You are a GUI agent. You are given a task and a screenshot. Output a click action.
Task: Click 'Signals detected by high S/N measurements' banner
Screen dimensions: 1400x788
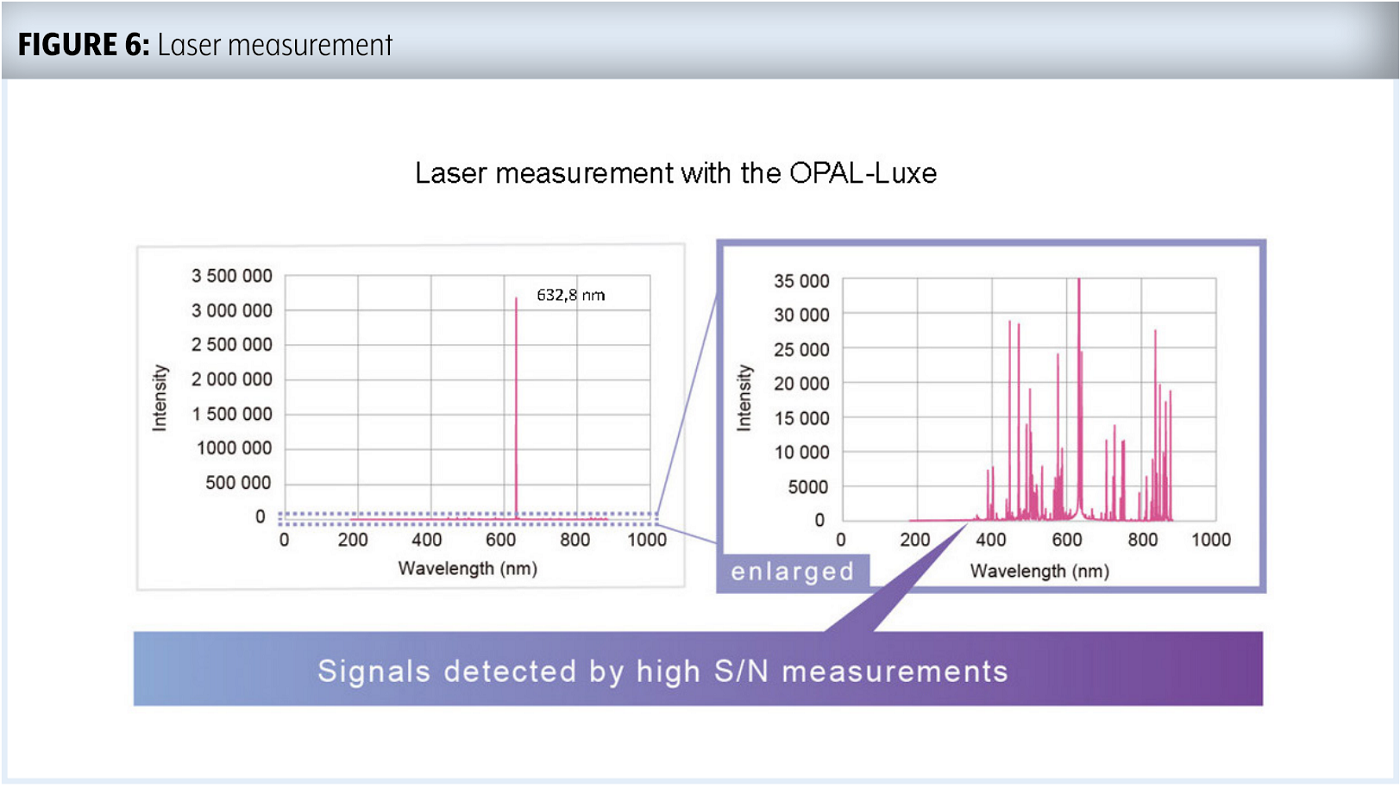pos(698,669)
